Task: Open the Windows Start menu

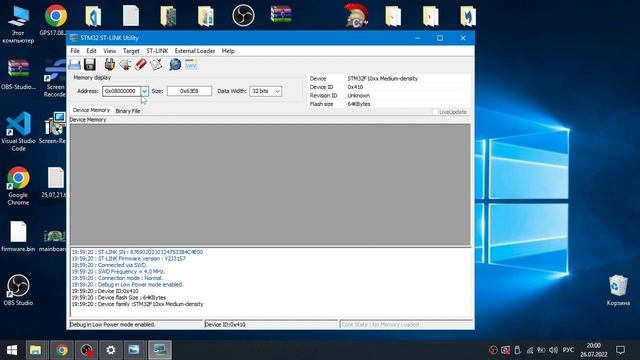Action: (x=12, y=350)
